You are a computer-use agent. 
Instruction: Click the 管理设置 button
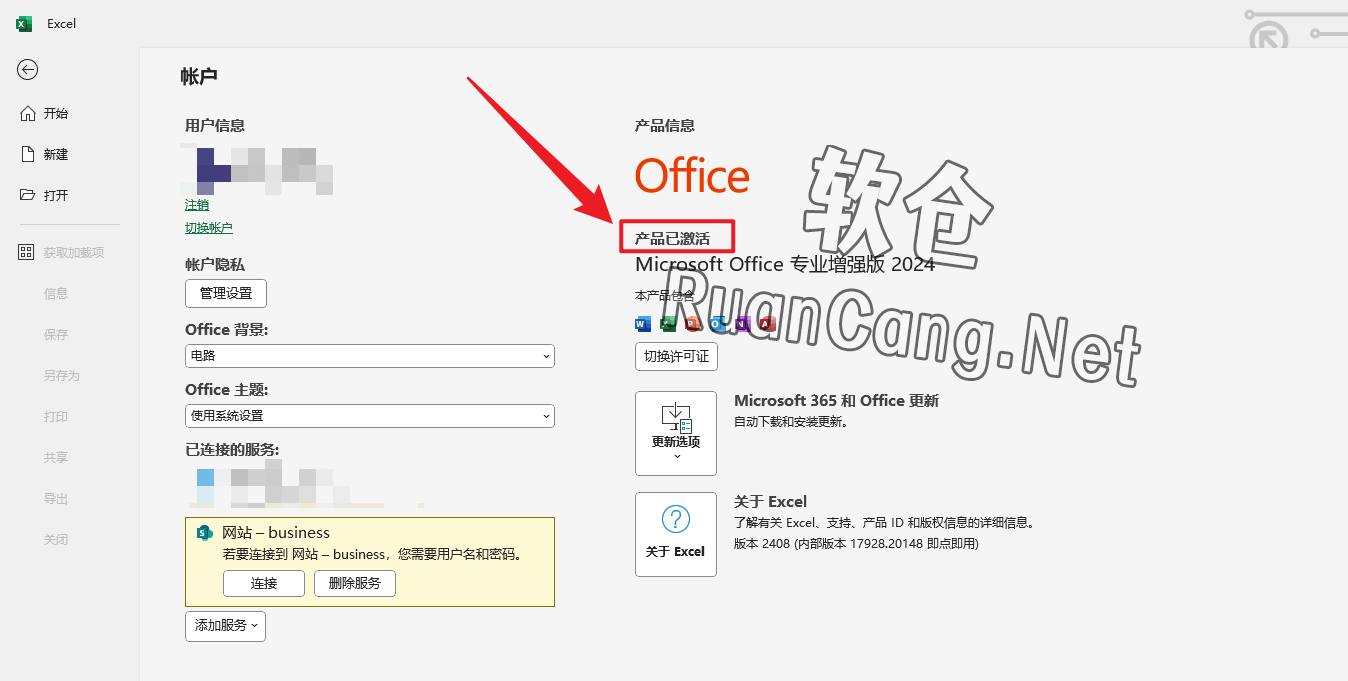click(x=226, y=293)
